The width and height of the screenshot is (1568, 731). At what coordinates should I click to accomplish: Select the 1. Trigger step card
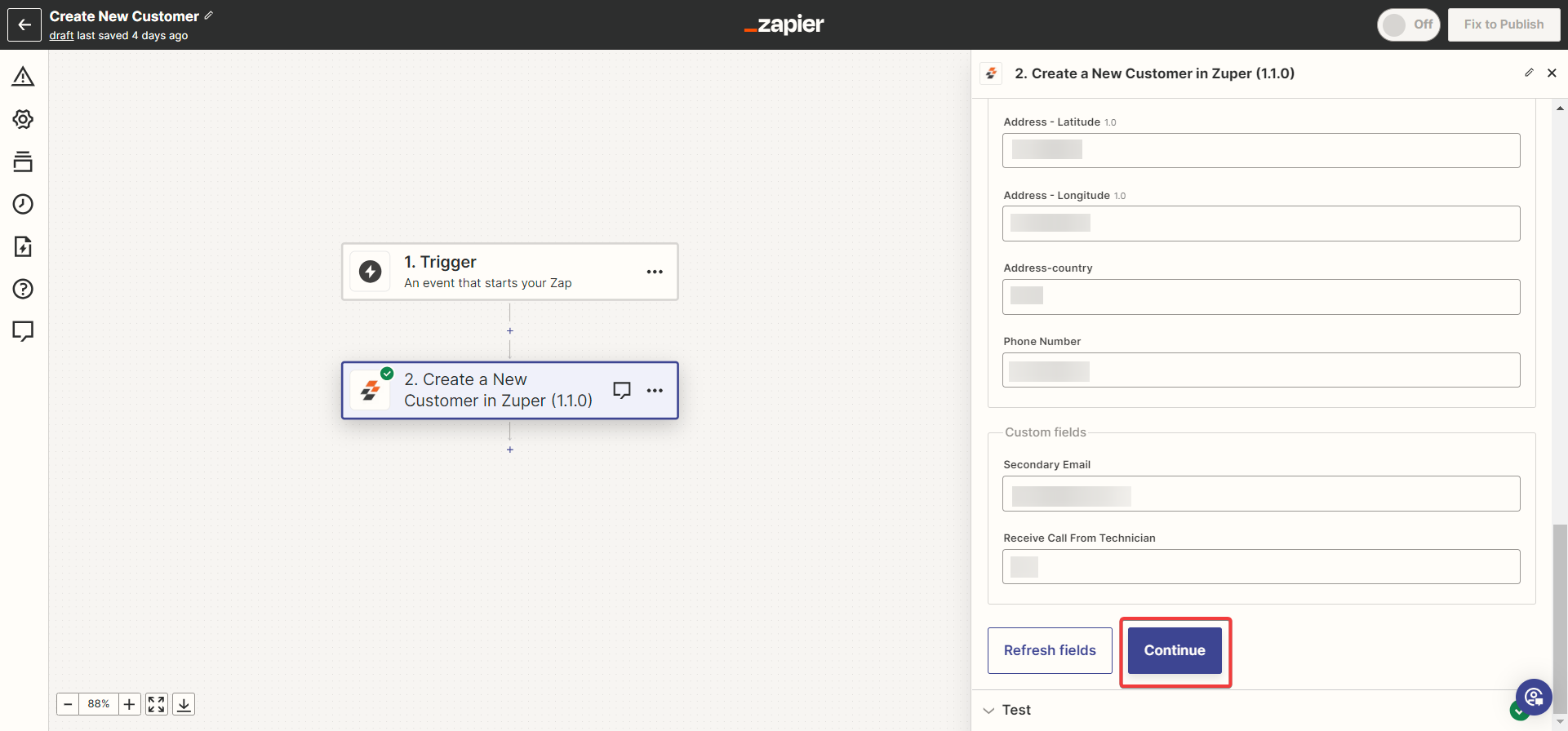click(x=510, y=272)
